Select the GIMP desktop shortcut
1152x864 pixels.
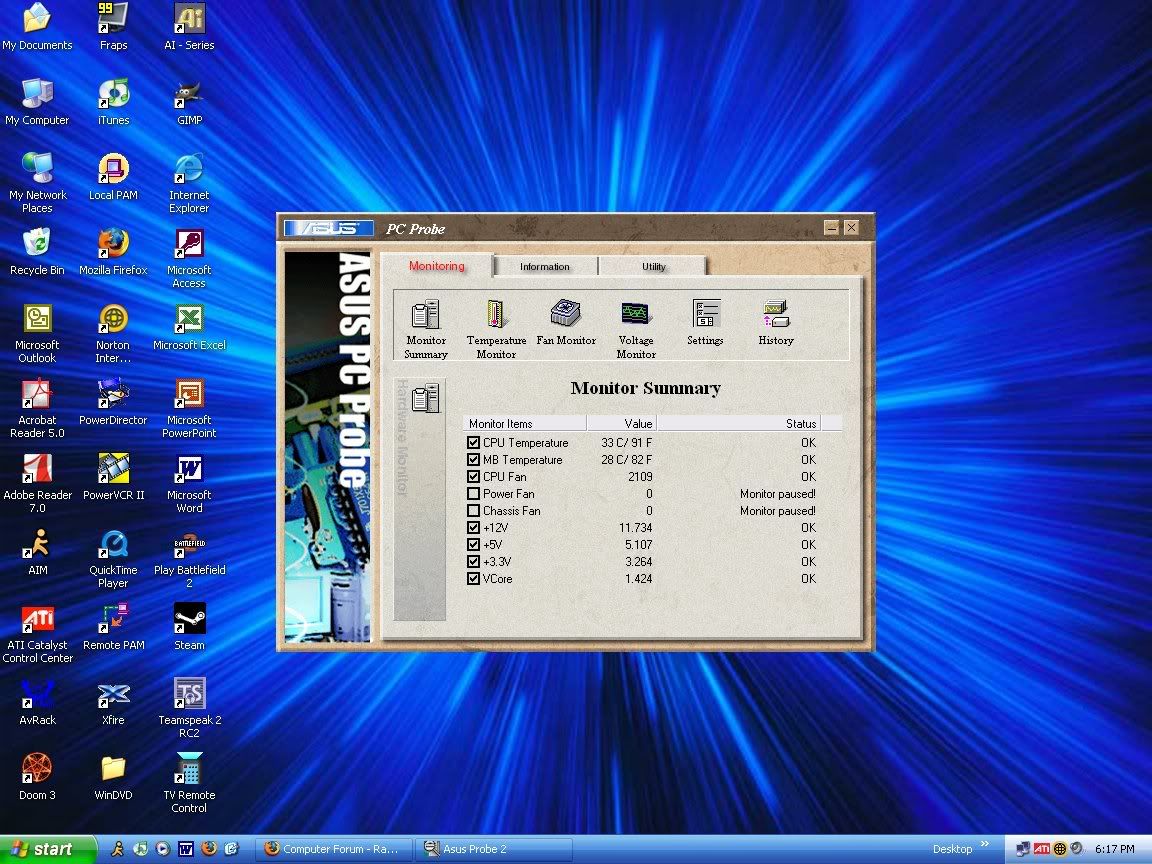click(x=189, y=102)
